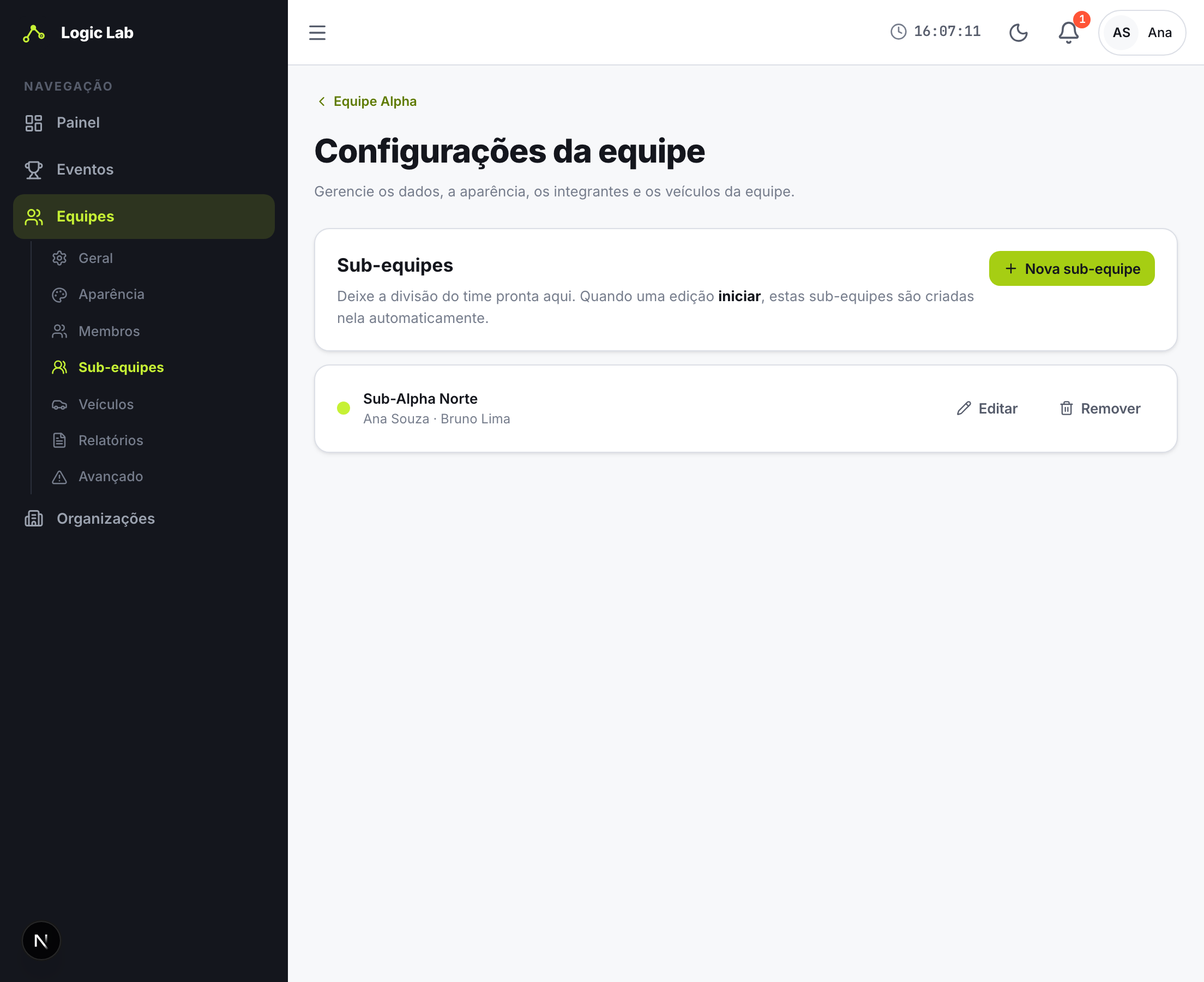Click the back chevron before Equipe Alpha
This screenshot has height=982, width=1204.
click(x=322, y=101)
